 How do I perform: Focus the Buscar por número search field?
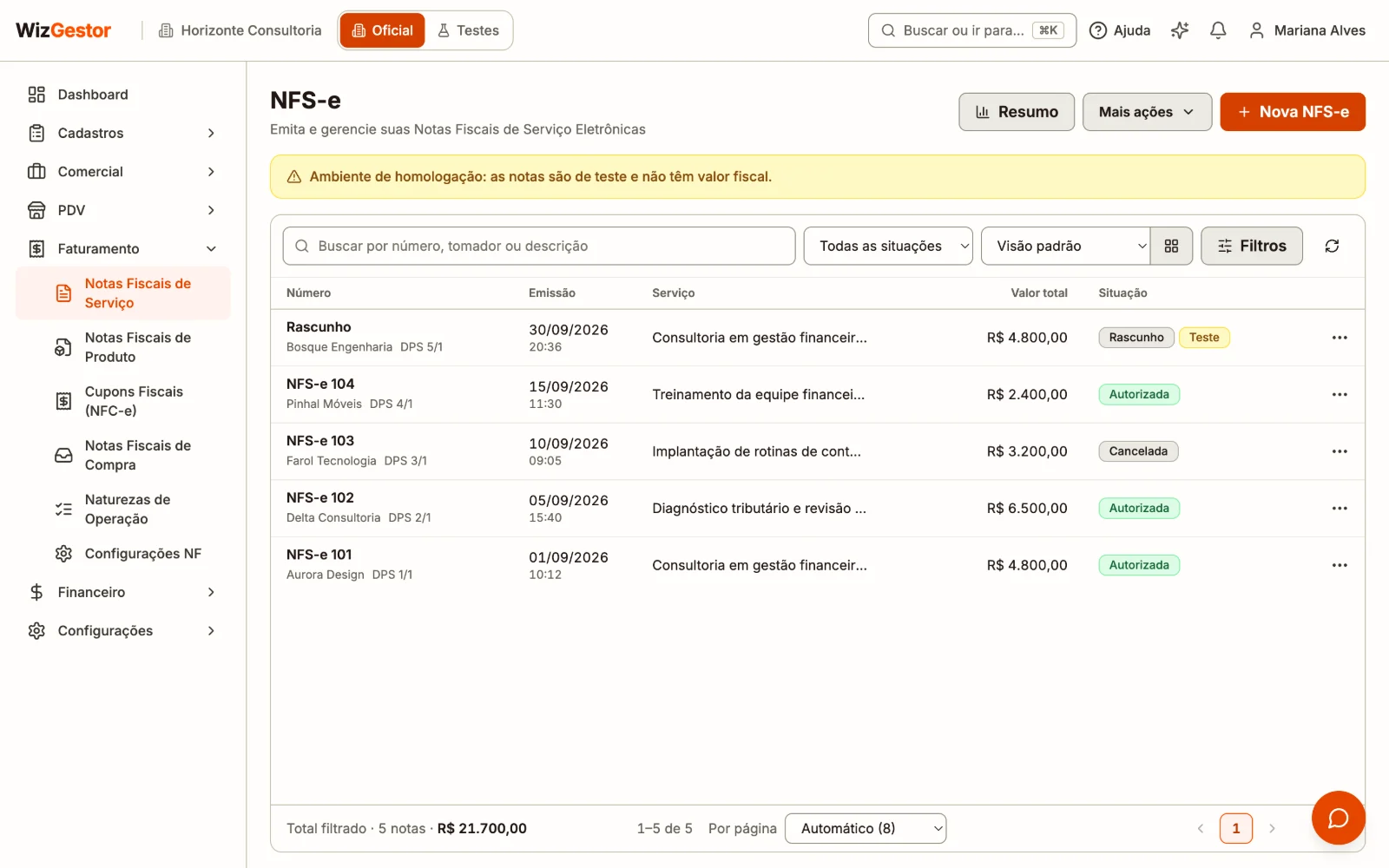(x=538, y=247)
